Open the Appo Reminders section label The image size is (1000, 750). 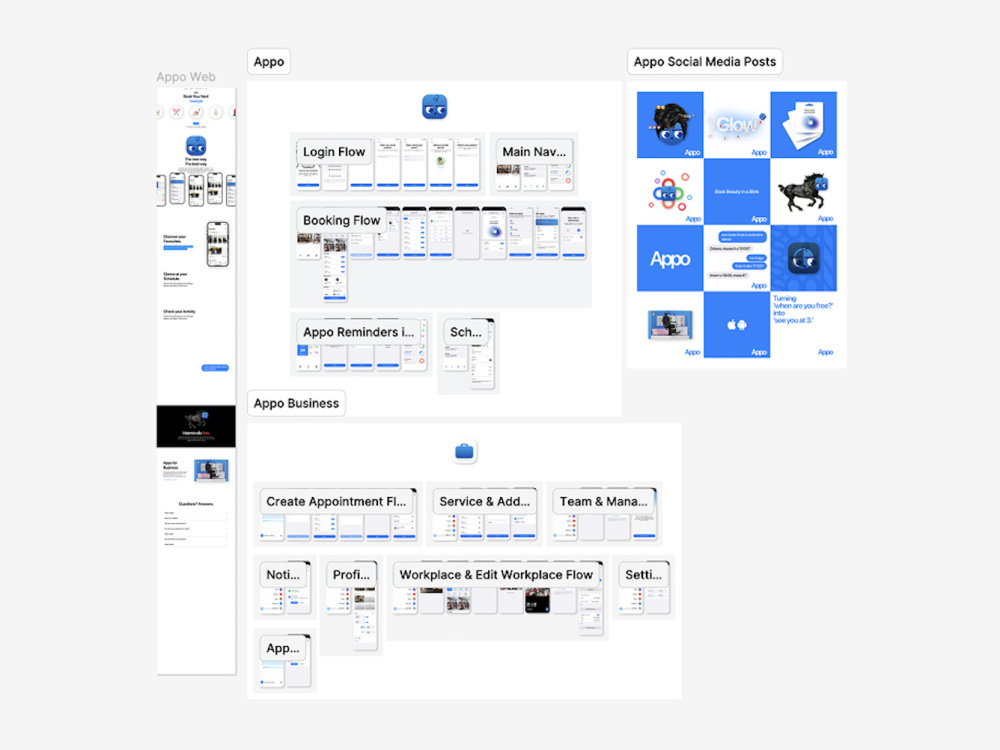[x=358, y=332]
